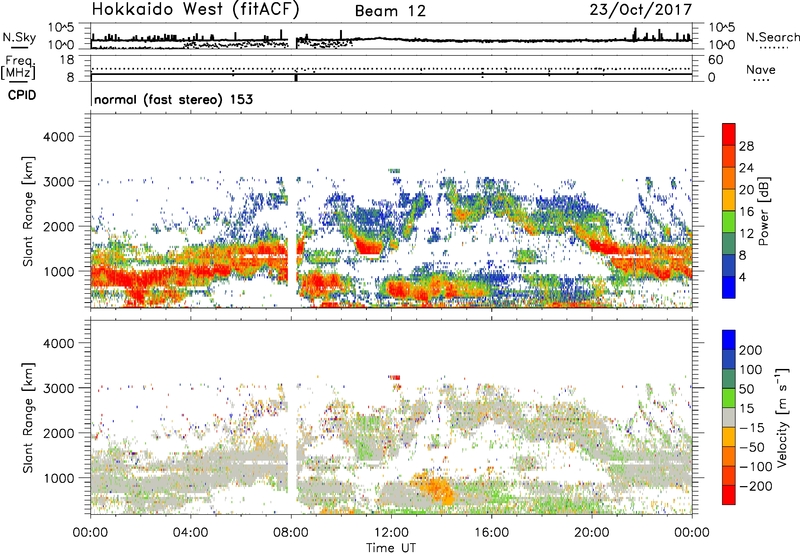Select the red bottom segment of Velocity colorbar

point(729,495)
